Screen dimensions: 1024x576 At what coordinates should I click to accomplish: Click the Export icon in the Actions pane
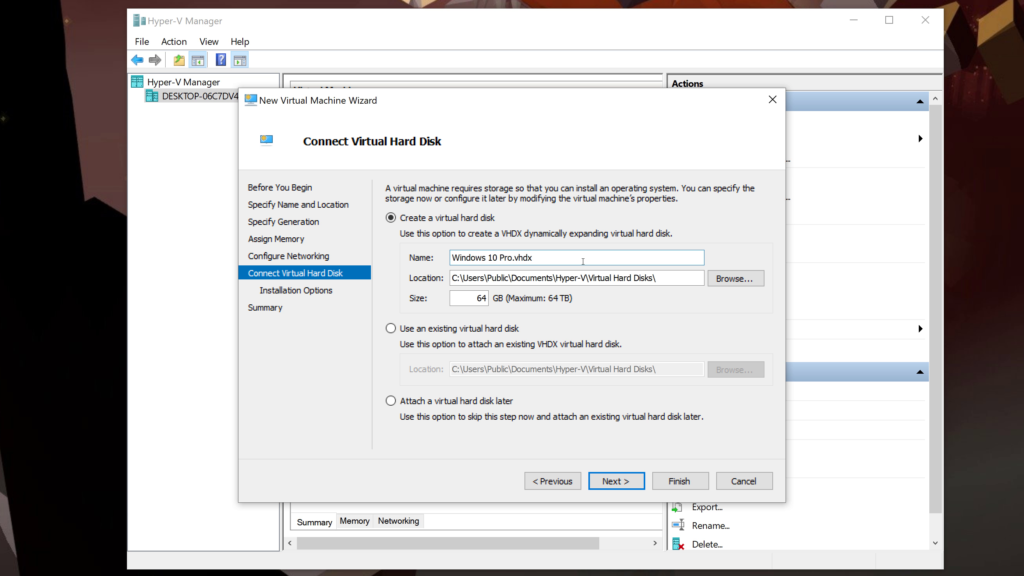678,507
